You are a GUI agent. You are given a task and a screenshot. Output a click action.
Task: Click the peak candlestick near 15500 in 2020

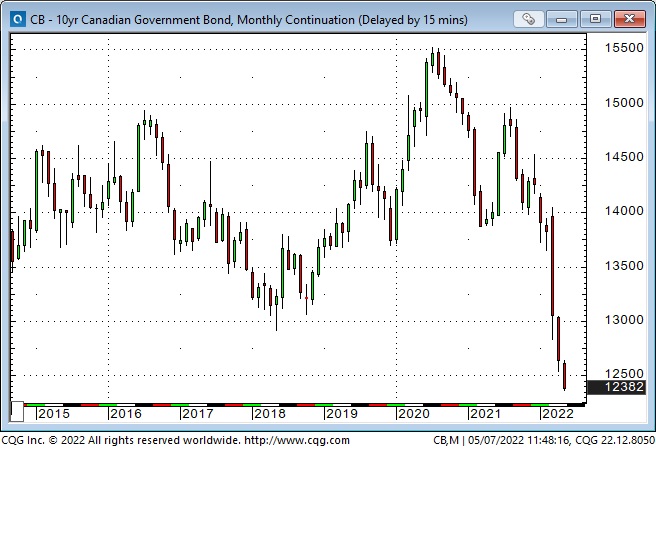[433, 59]
